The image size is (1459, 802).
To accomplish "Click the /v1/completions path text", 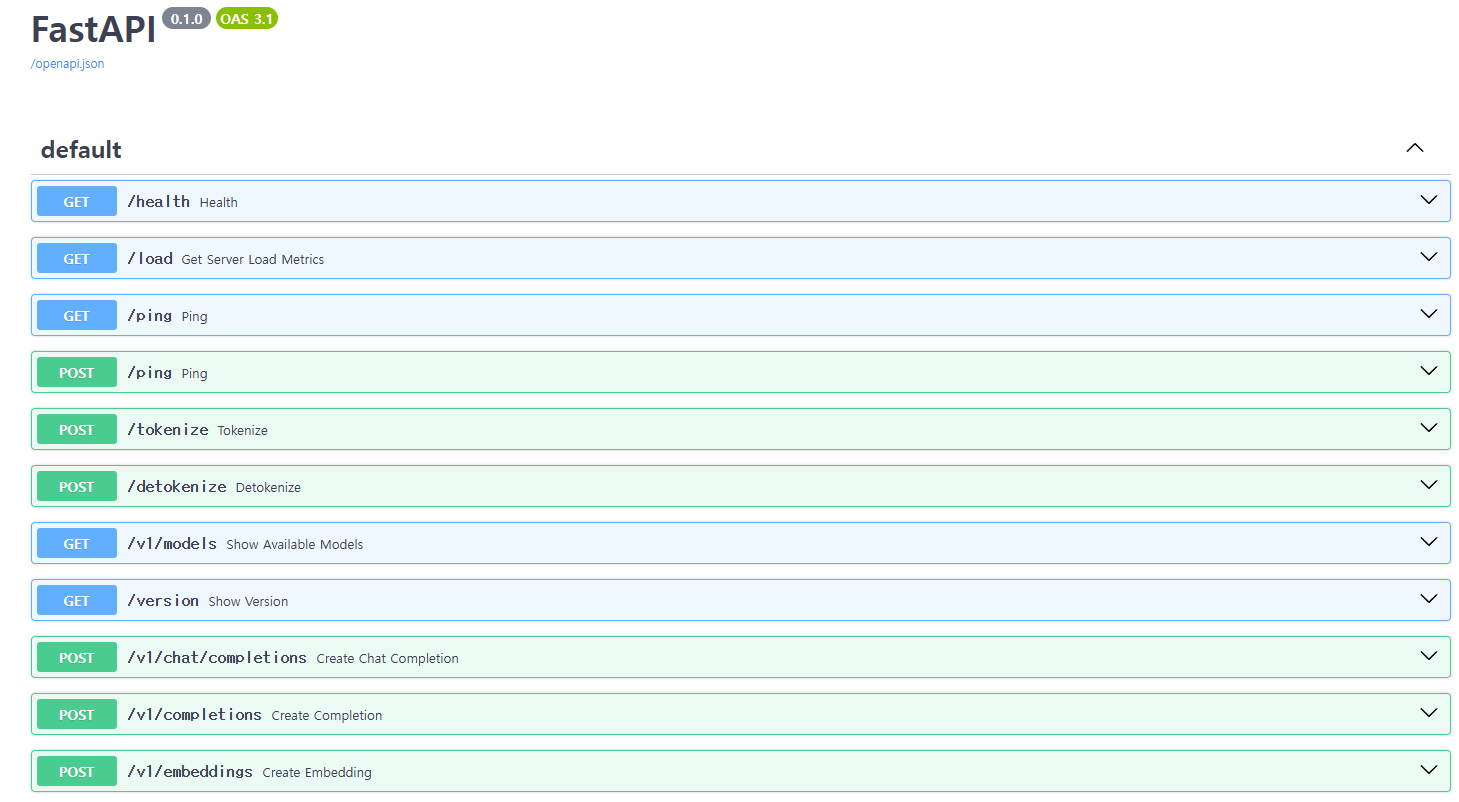I will (194, 714).
